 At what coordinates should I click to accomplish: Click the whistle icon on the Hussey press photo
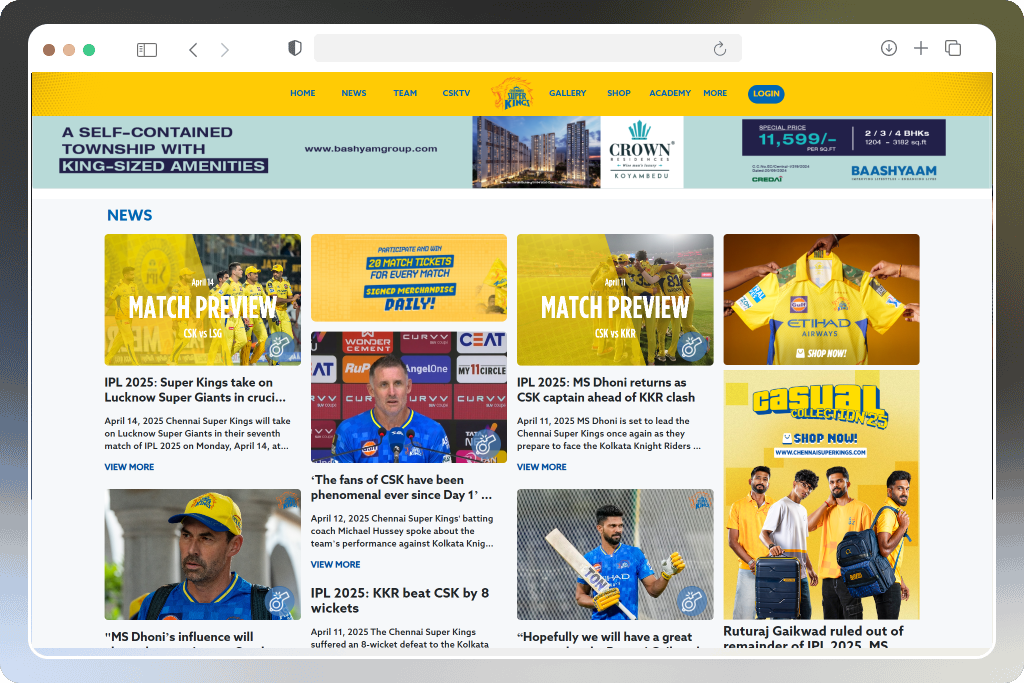click(x=485, y=444)
